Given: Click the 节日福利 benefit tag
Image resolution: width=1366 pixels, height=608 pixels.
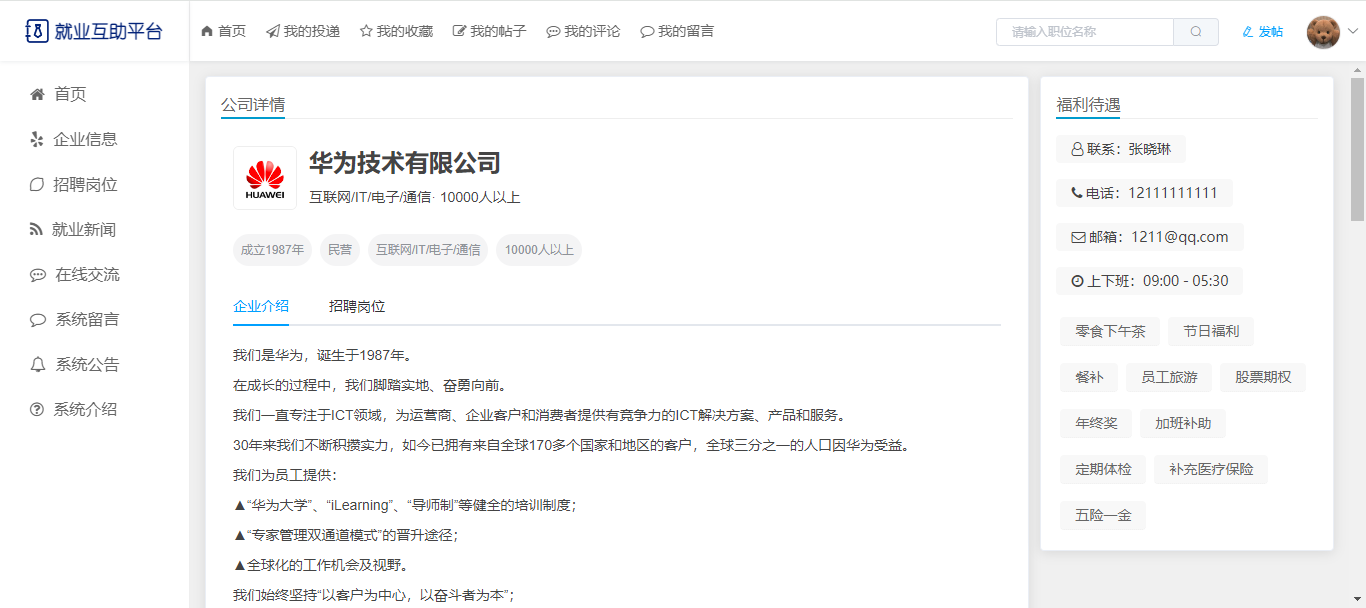Looking at the screenshot, I should 1211,331.
